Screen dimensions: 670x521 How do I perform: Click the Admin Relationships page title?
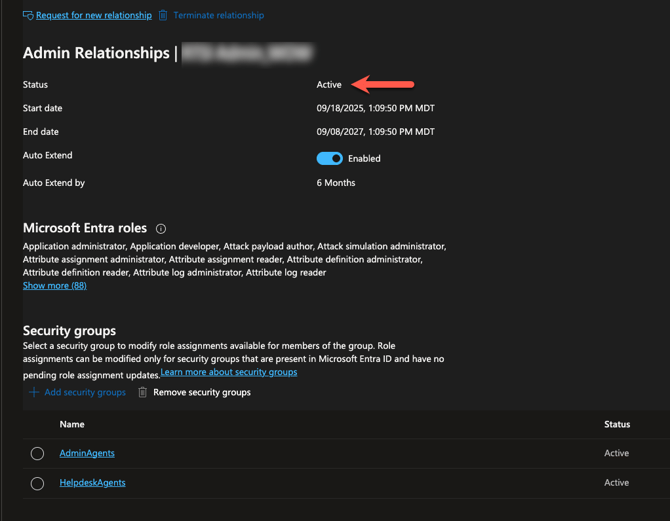pos(96,52)
